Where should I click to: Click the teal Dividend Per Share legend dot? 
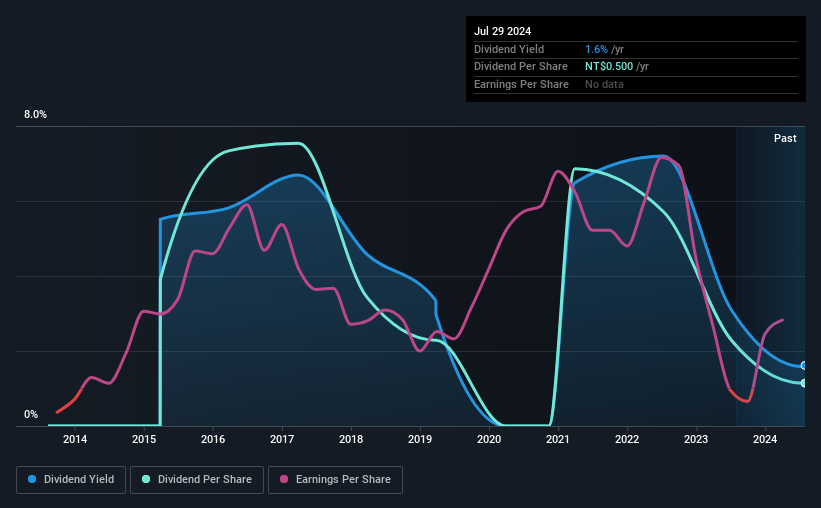[146, 479]
